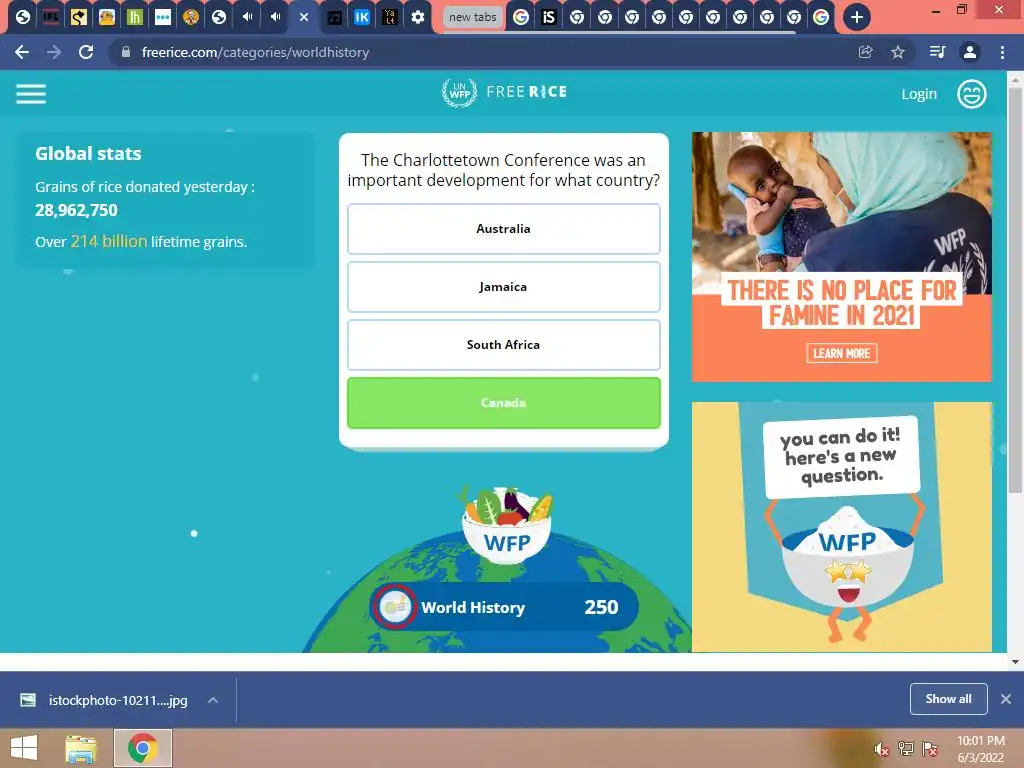Image resolution: width=1024 pixels, height=768 pixels.
Task: Expand the istockphoto download options chevron
Action: tap(213, 700)
